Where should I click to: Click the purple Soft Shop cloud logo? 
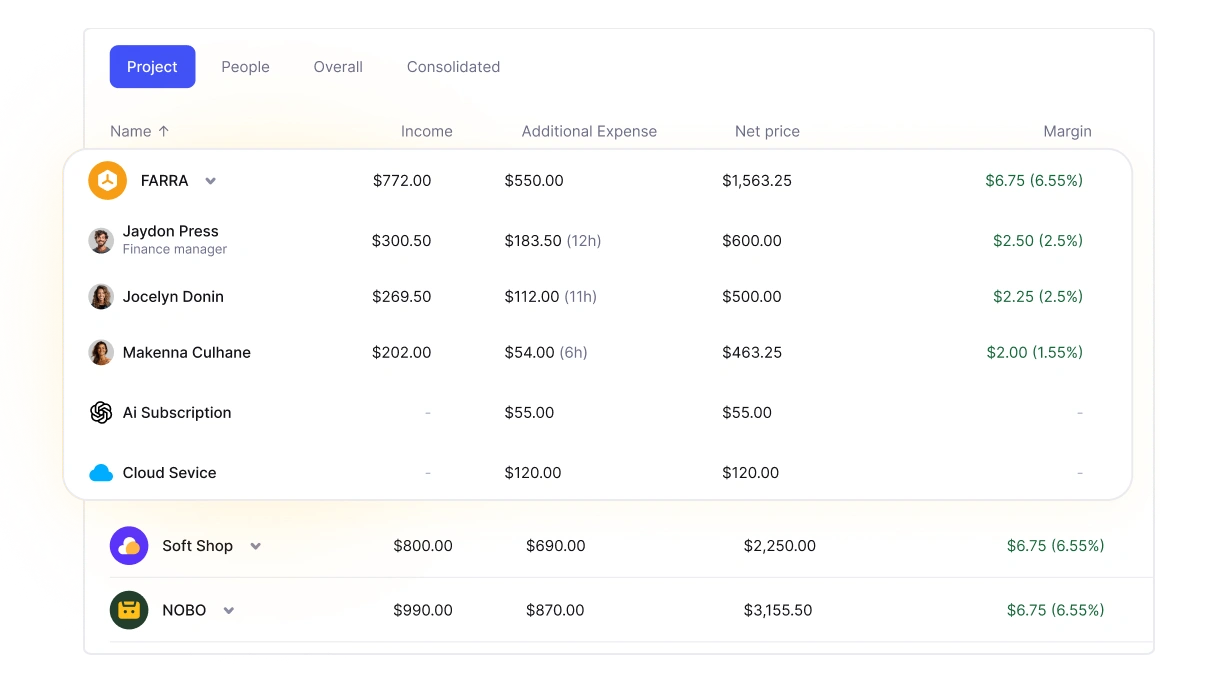tap(129, 546)
